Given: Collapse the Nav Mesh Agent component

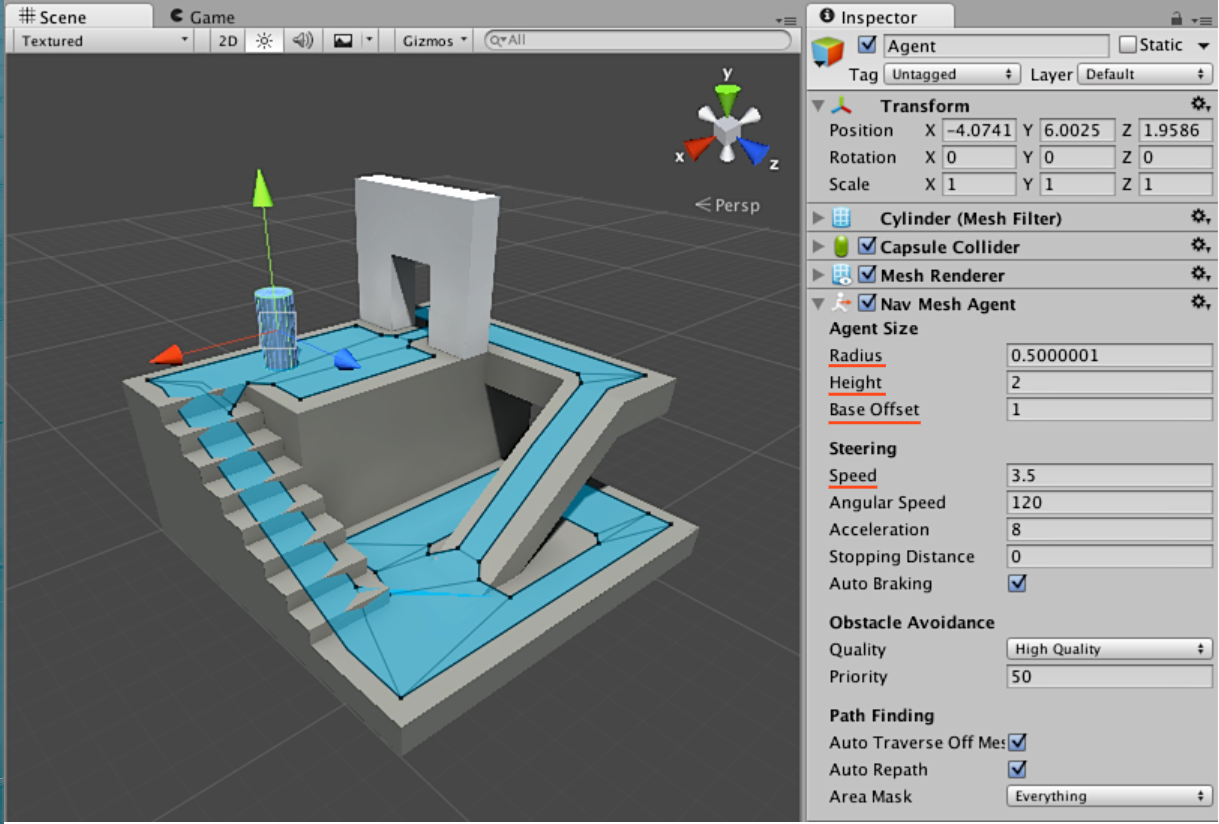Looking at the screenshot, I should pyautogui.click(x=818, y=304).
